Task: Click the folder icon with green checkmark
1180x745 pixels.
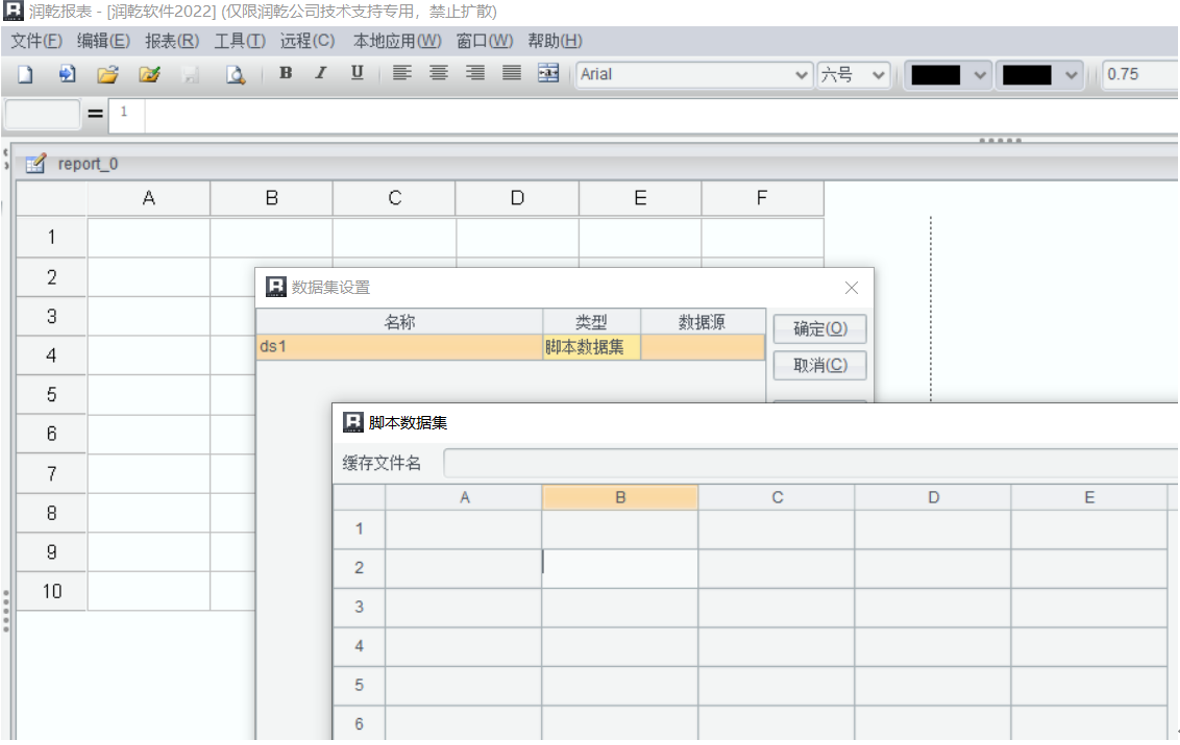Action: (149, 74)
